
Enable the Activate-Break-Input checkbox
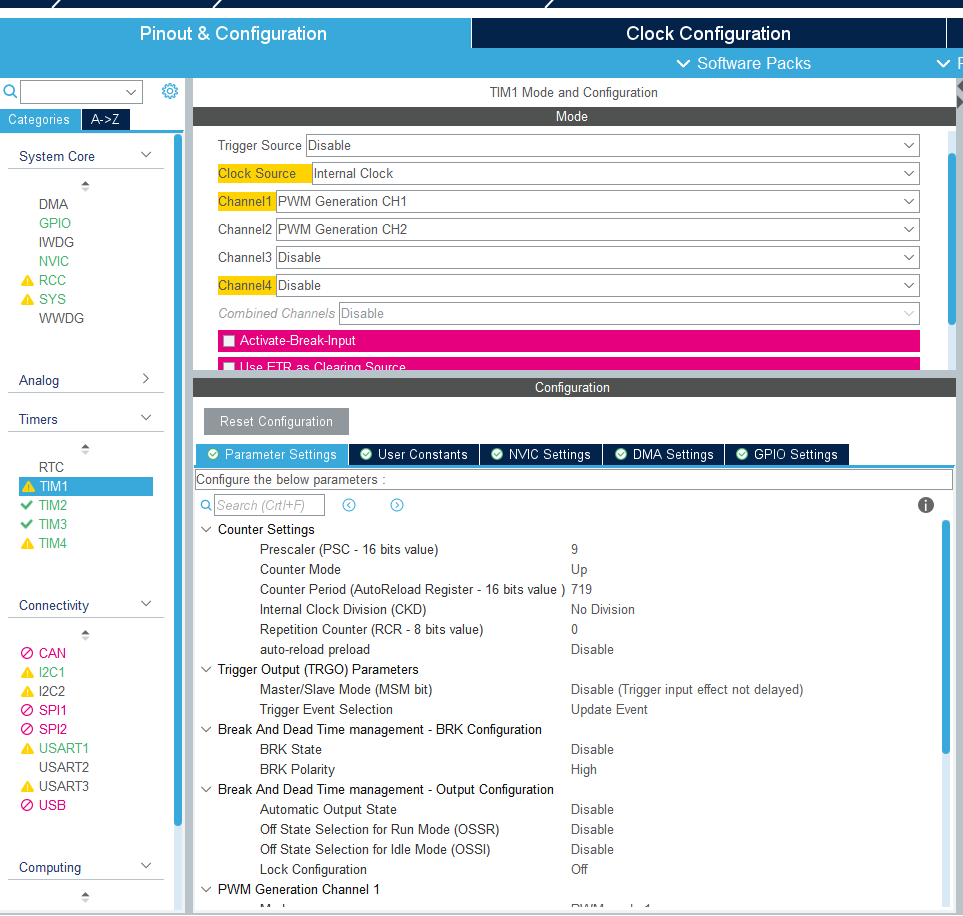pyautogui.click(x=229, y=341)
